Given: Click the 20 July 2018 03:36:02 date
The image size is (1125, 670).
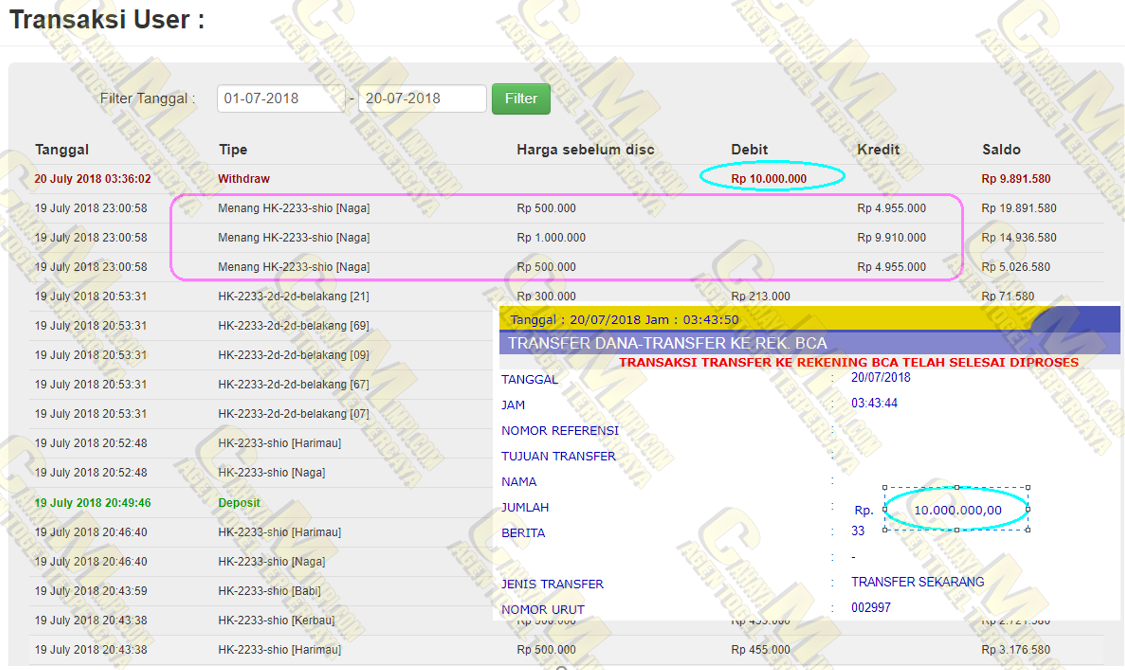Looking at the screenshot, I should (93, 179).
